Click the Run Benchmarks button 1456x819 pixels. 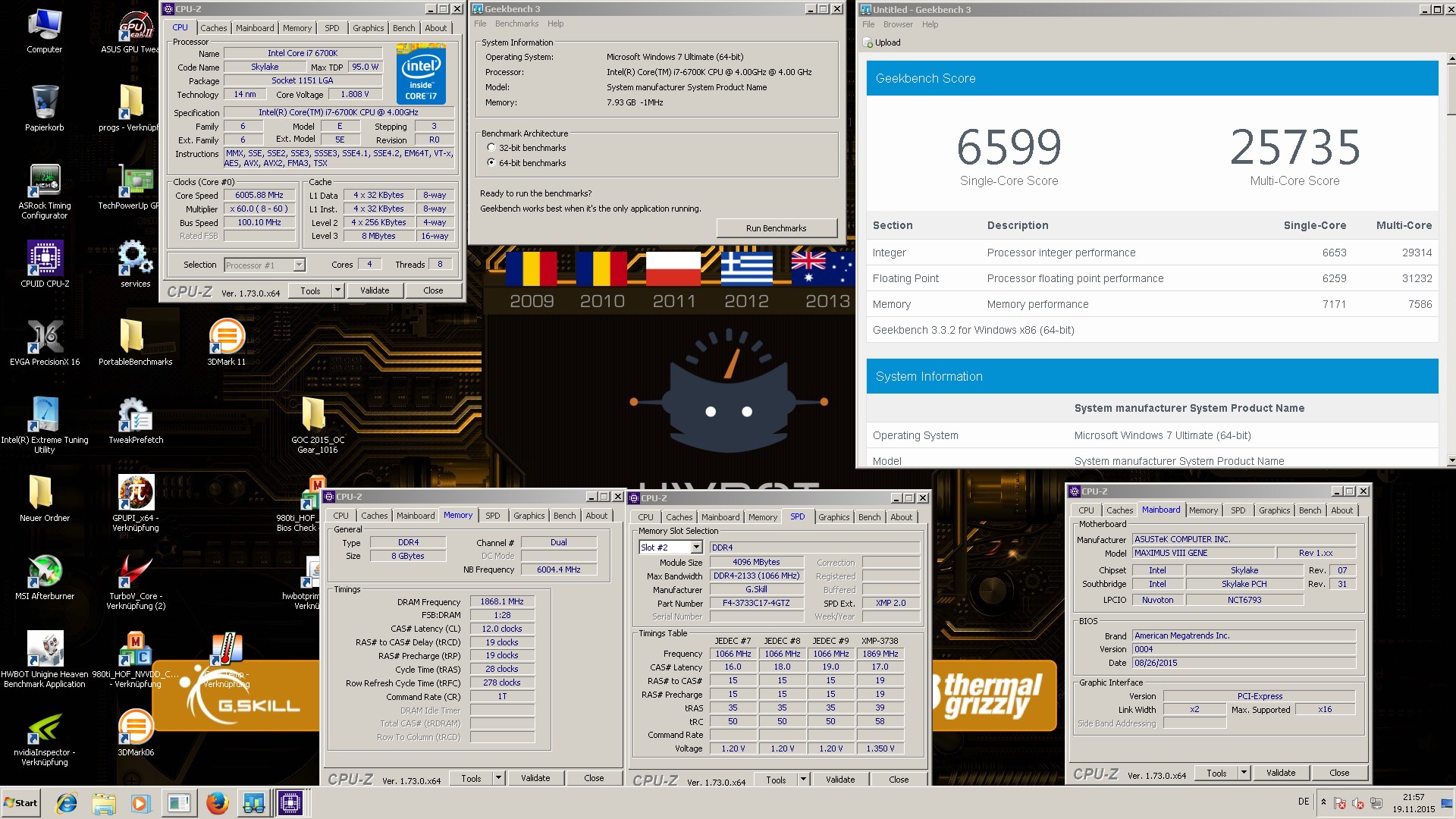(x=777, y=228)
